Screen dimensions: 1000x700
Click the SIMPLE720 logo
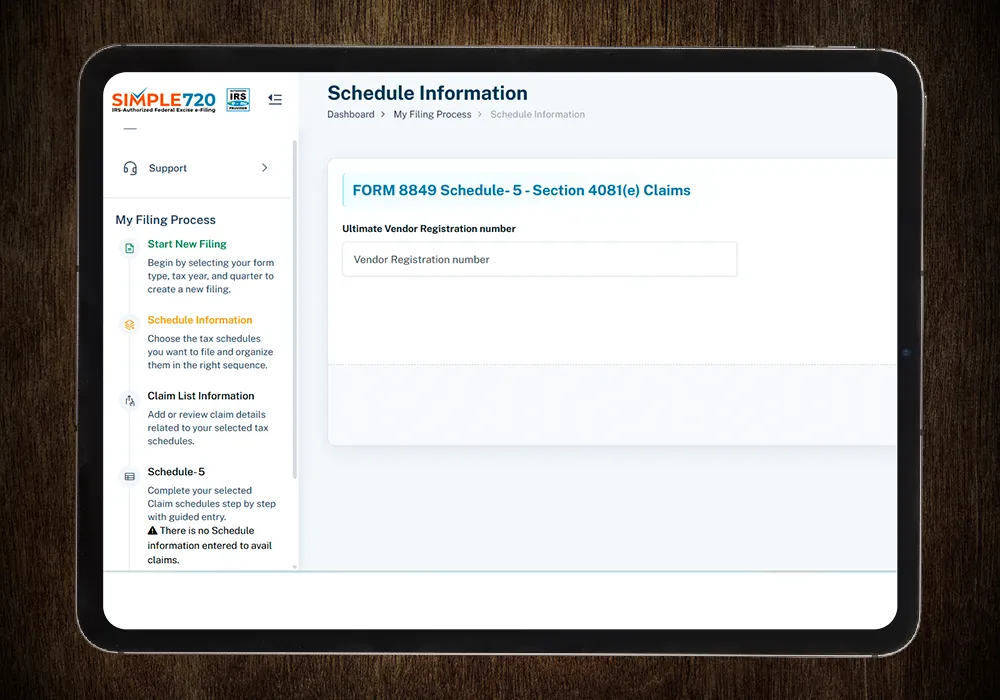point(163,100)
